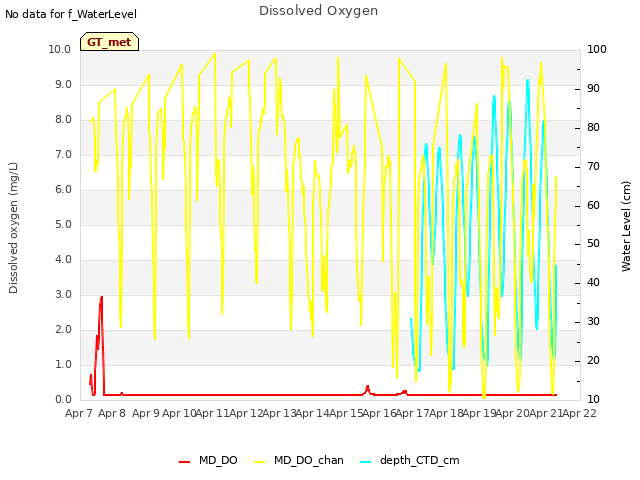Click the GT_met label box
Viewport: 640px width, 480px height.
[109, 42]
